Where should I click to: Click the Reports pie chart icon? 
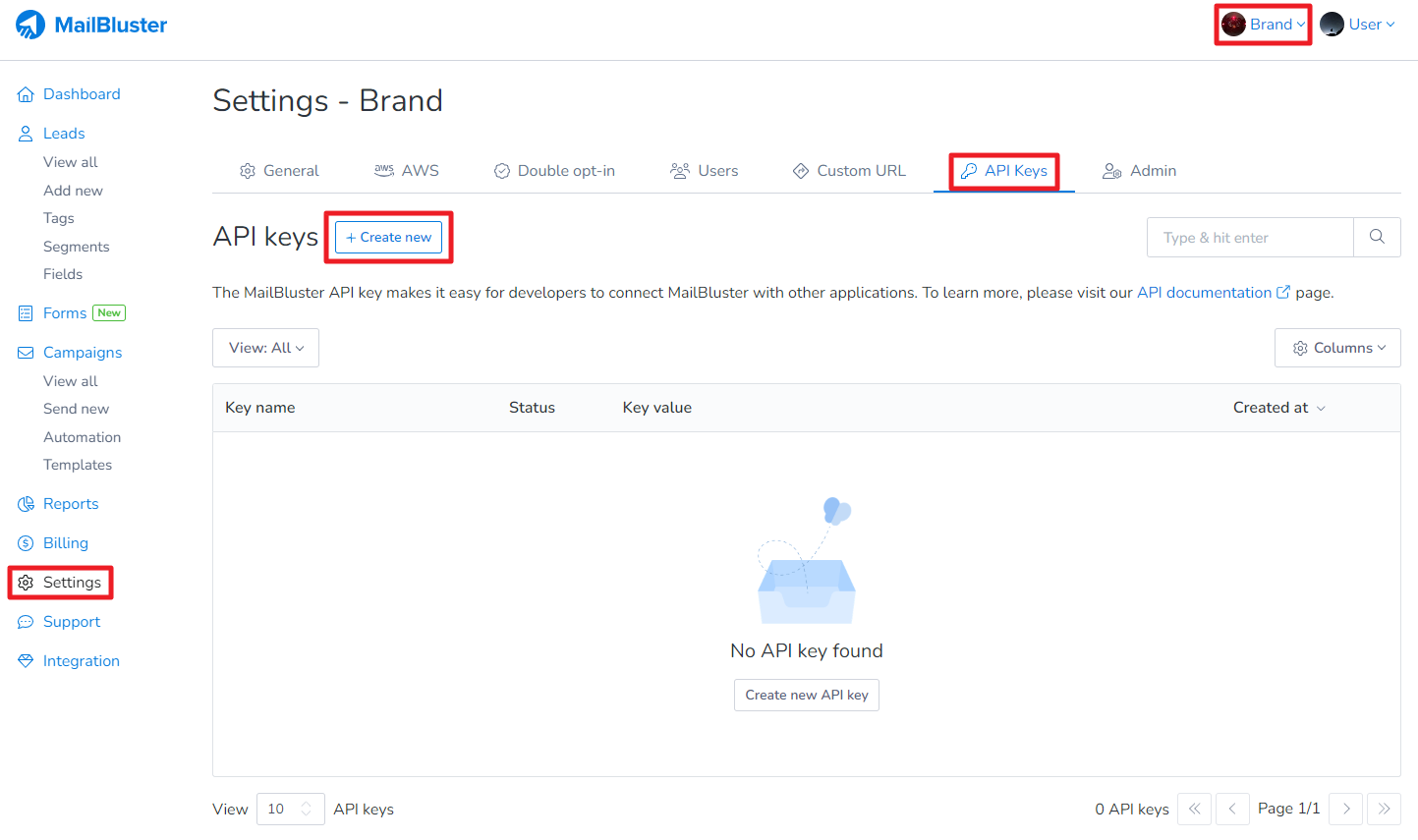click(26, 504)
